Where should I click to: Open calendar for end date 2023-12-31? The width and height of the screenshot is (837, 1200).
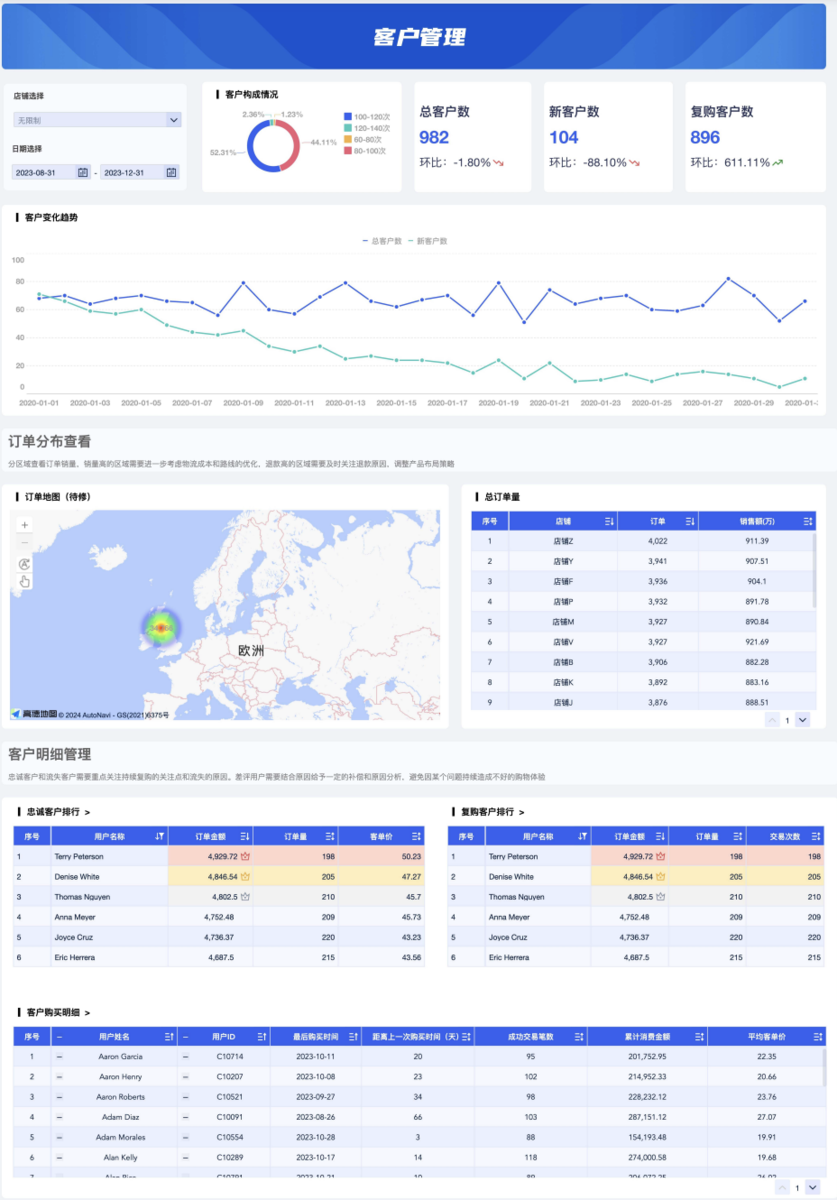pos(171,172)
